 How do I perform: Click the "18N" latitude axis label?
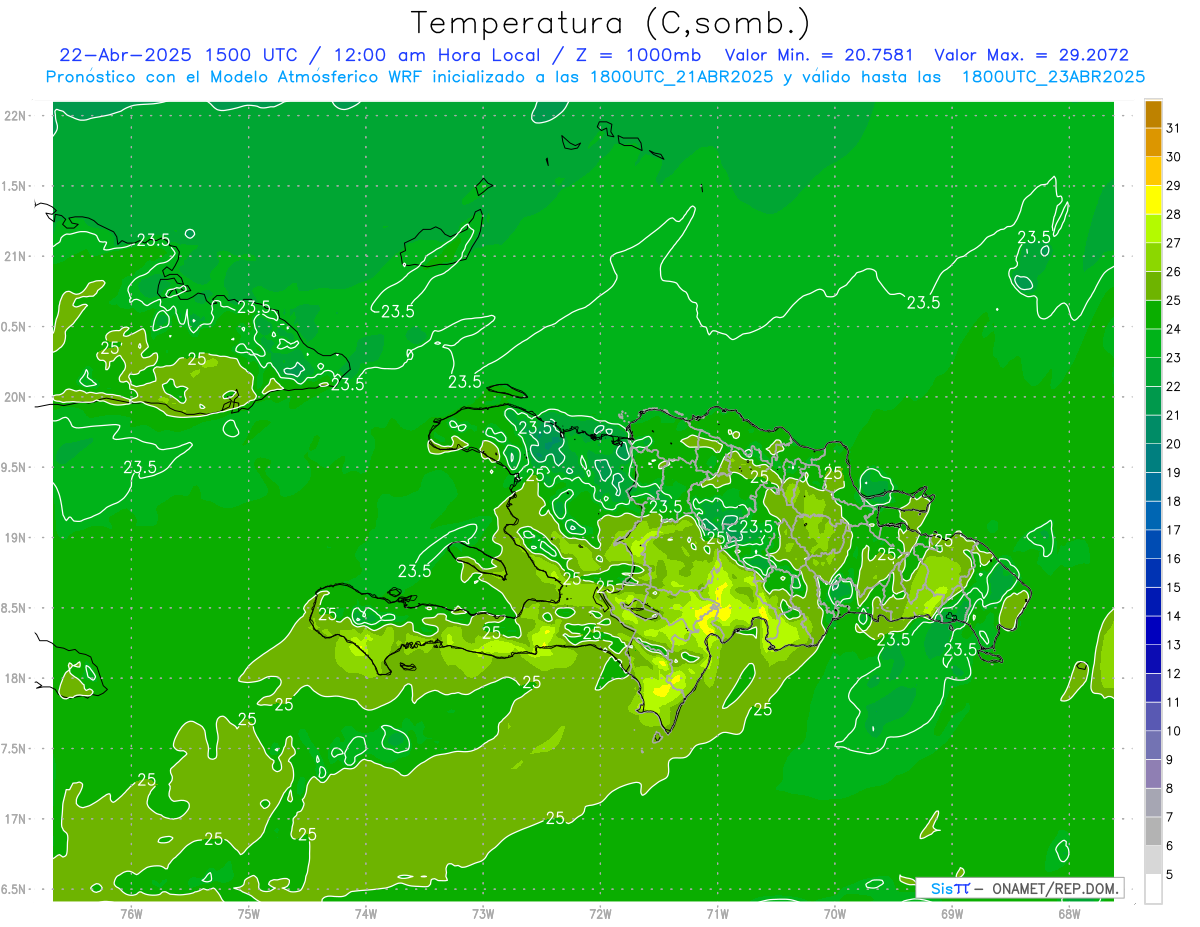(x=14, y=678)
